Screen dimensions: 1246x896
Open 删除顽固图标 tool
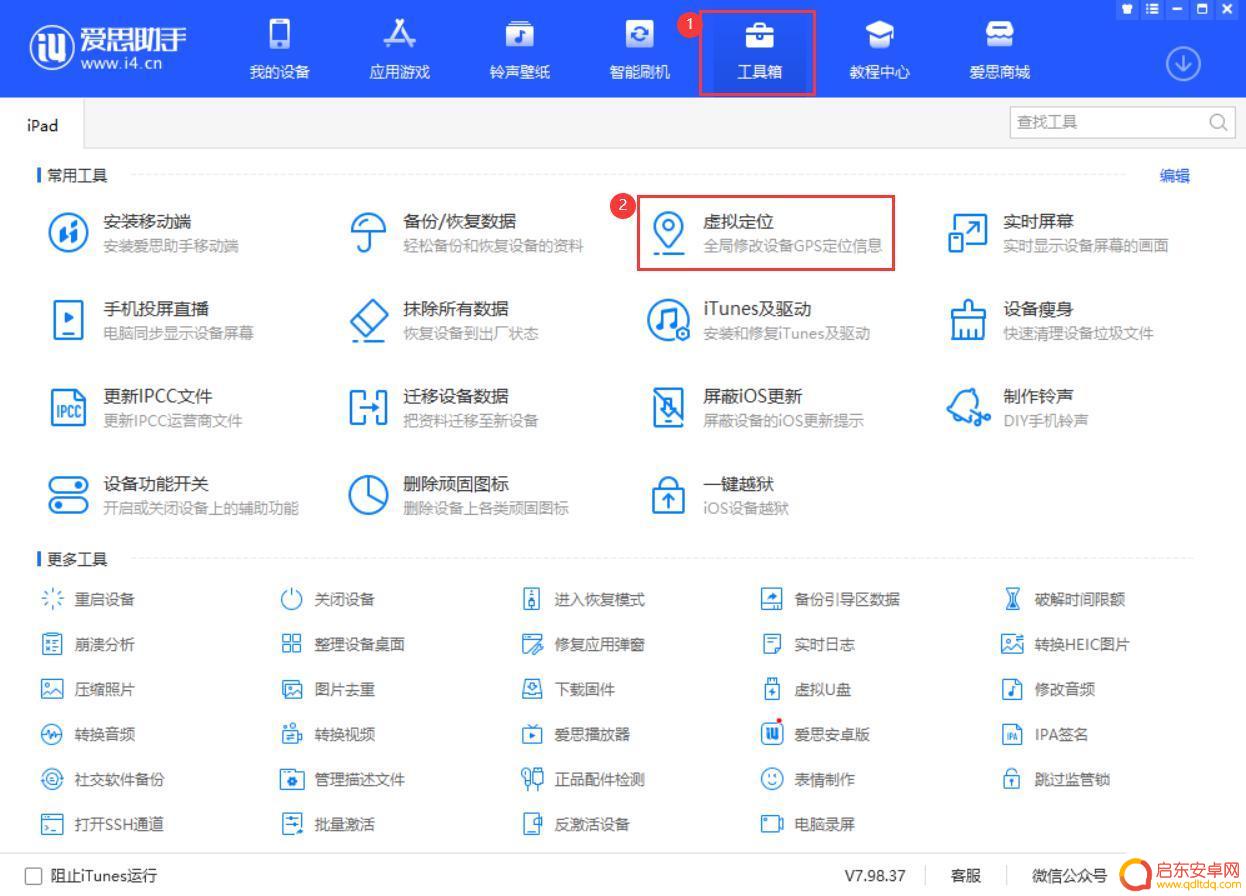pyautogui.click(x=458, y=495)
